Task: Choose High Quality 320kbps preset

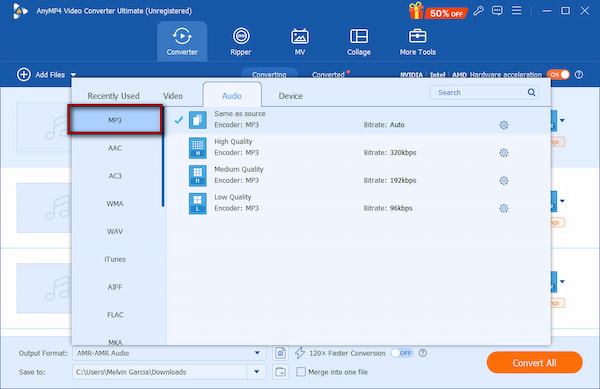Action: click(359, 148)
